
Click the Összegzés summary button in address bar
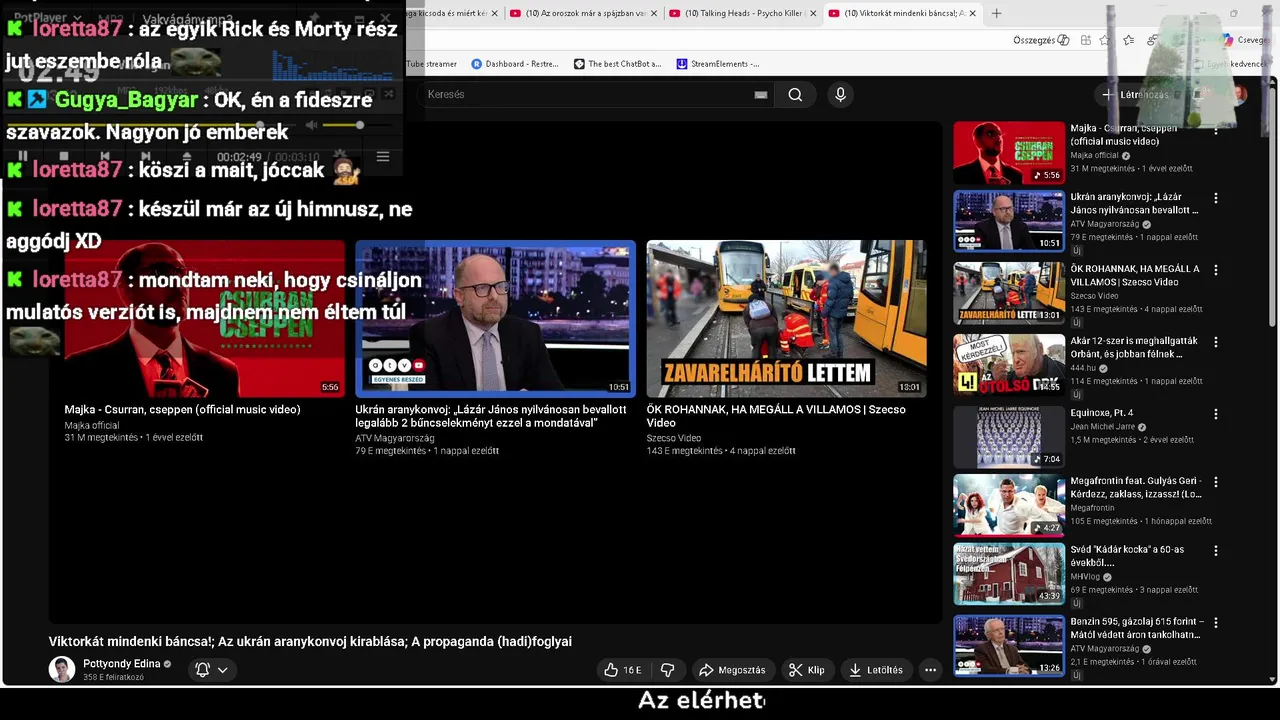(1041, 40)
